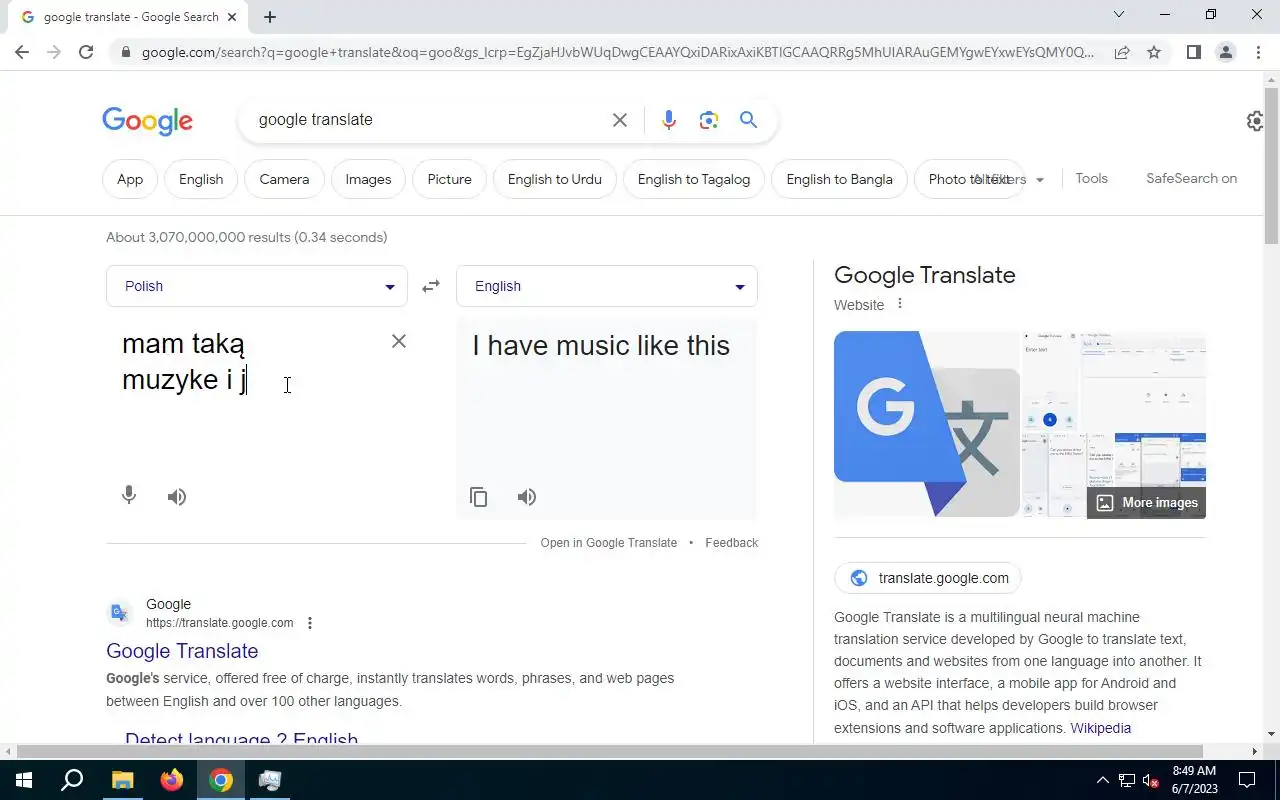Open Windows Start menu
The width and height of the screenshot is (1280, 800).
coord(23,780)
